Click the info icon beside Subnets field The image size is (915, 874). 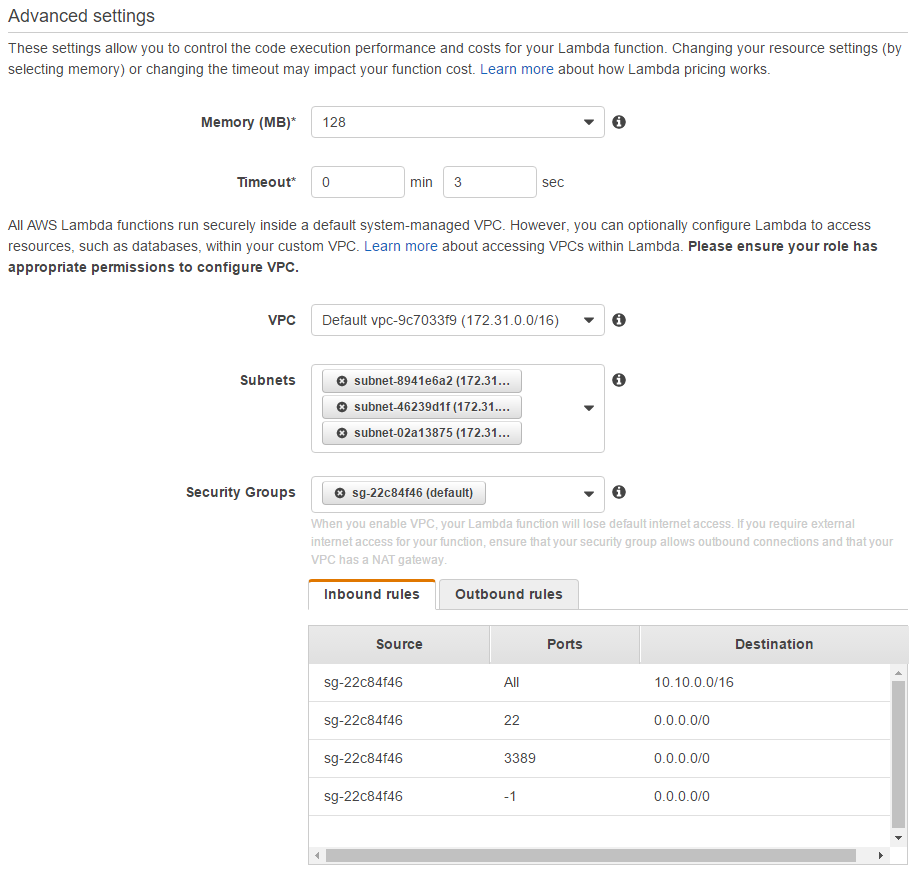(x=619, y=380)
